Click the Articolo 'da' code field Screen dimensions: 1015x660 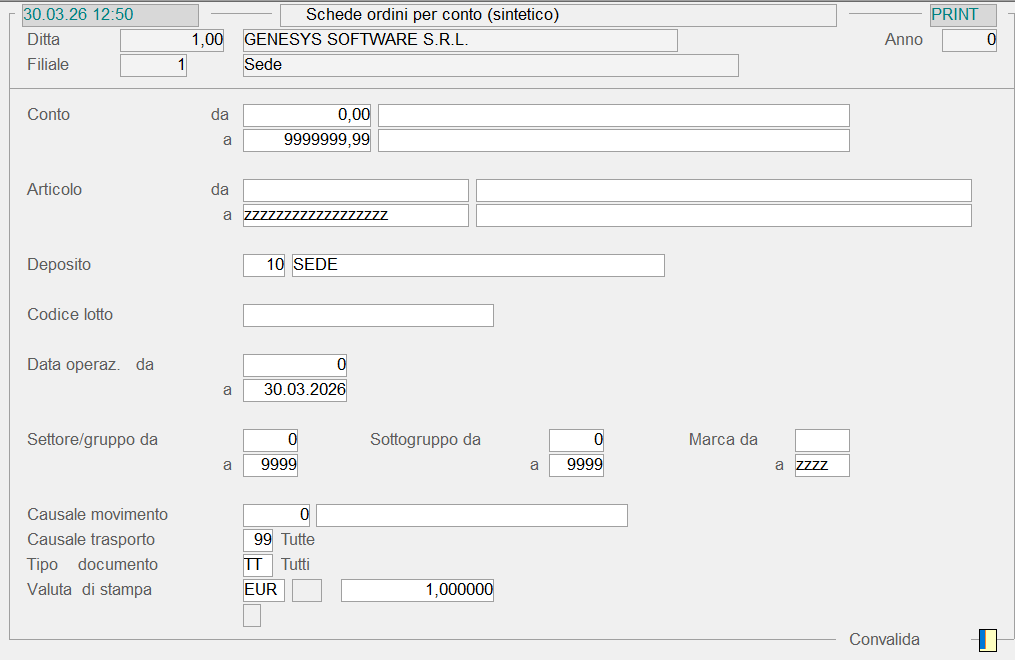(355, 190)
